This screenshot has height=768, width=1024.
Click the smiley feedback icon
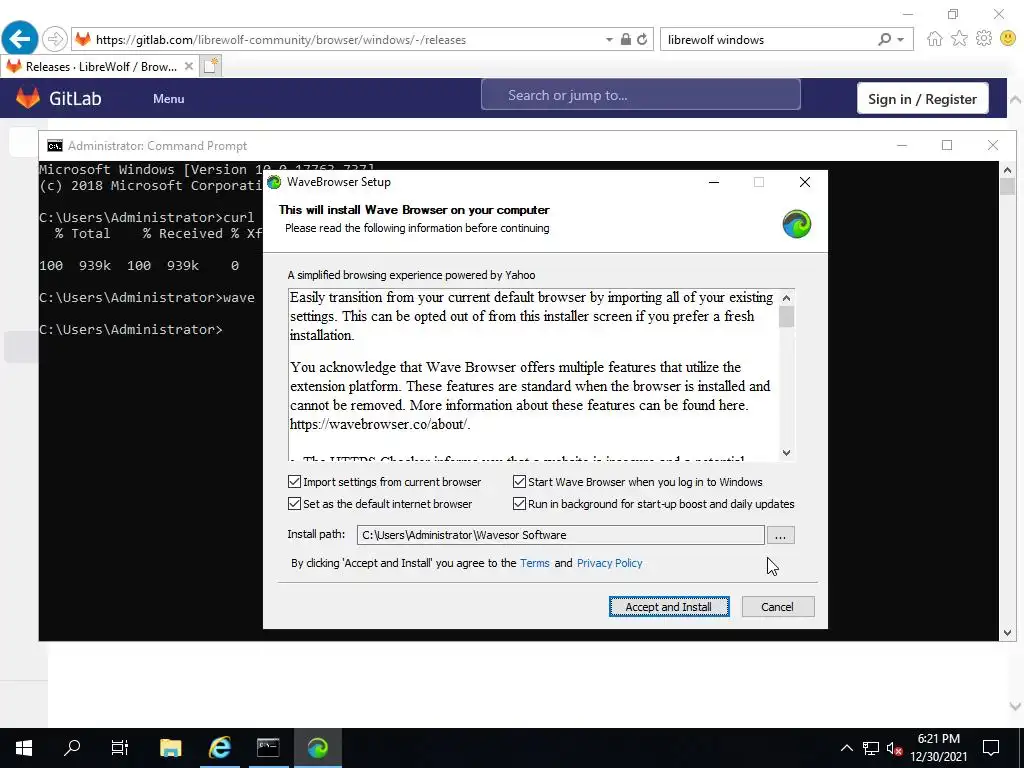(1008, 39)
